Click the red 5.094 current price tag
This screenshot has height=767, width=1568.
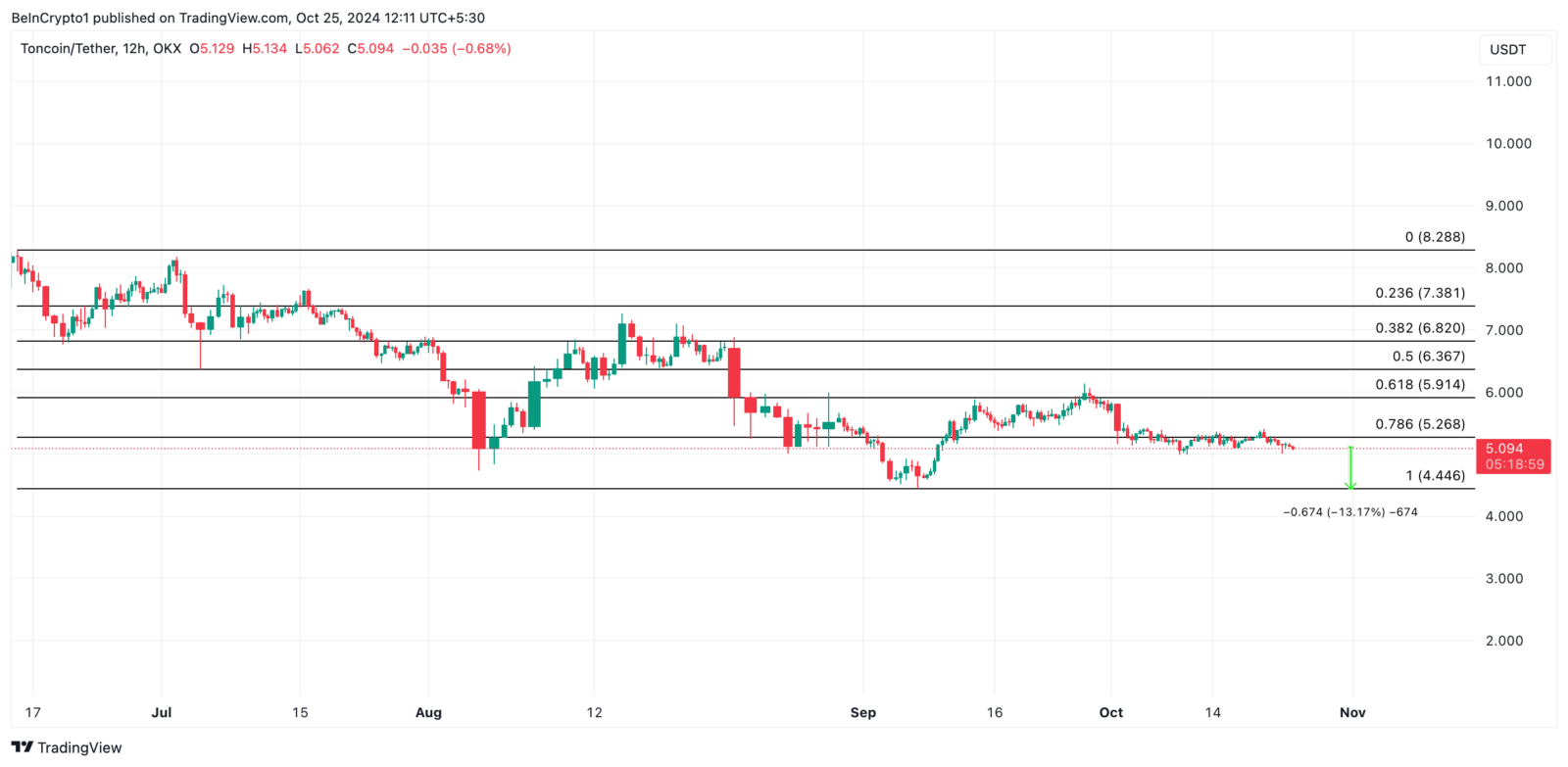coord(1514,456)
